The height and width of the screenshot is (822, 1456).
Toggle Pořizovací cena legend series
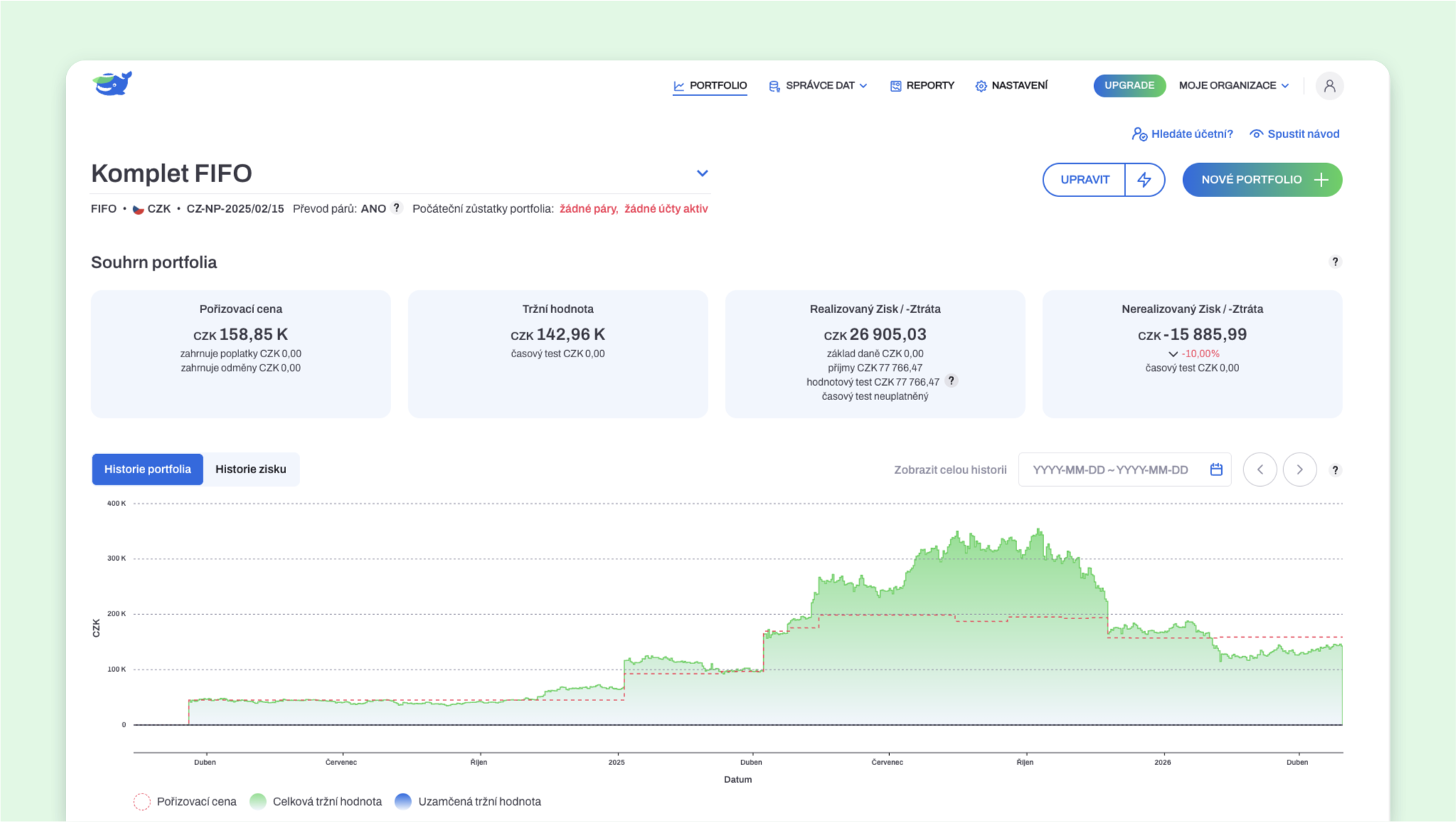pyautogui.click(x=185, y=801)
